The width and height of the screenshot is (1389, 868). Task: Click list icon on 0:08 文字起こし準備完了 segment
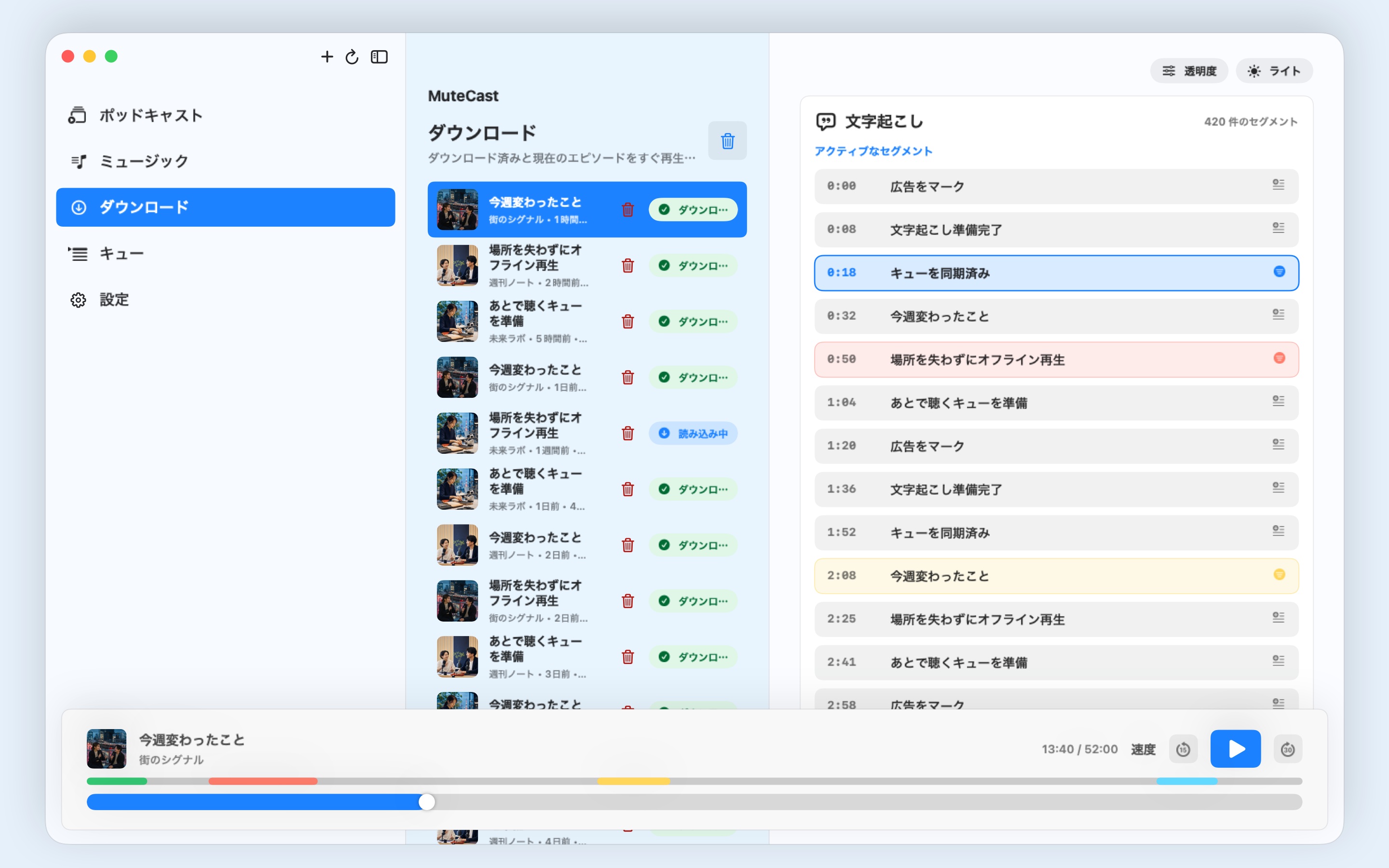[1278, 227]
